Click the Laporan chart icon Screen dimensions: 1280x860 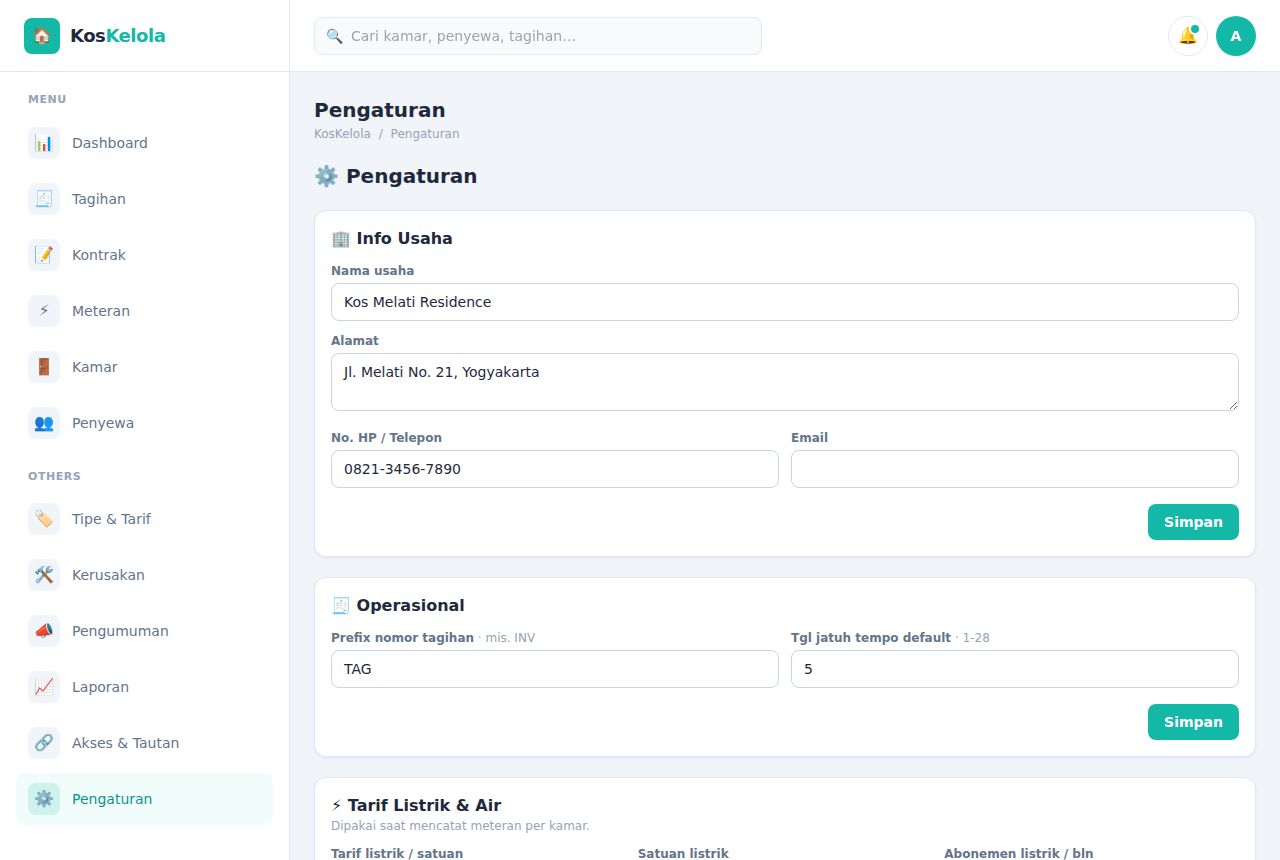pos(44,687)
